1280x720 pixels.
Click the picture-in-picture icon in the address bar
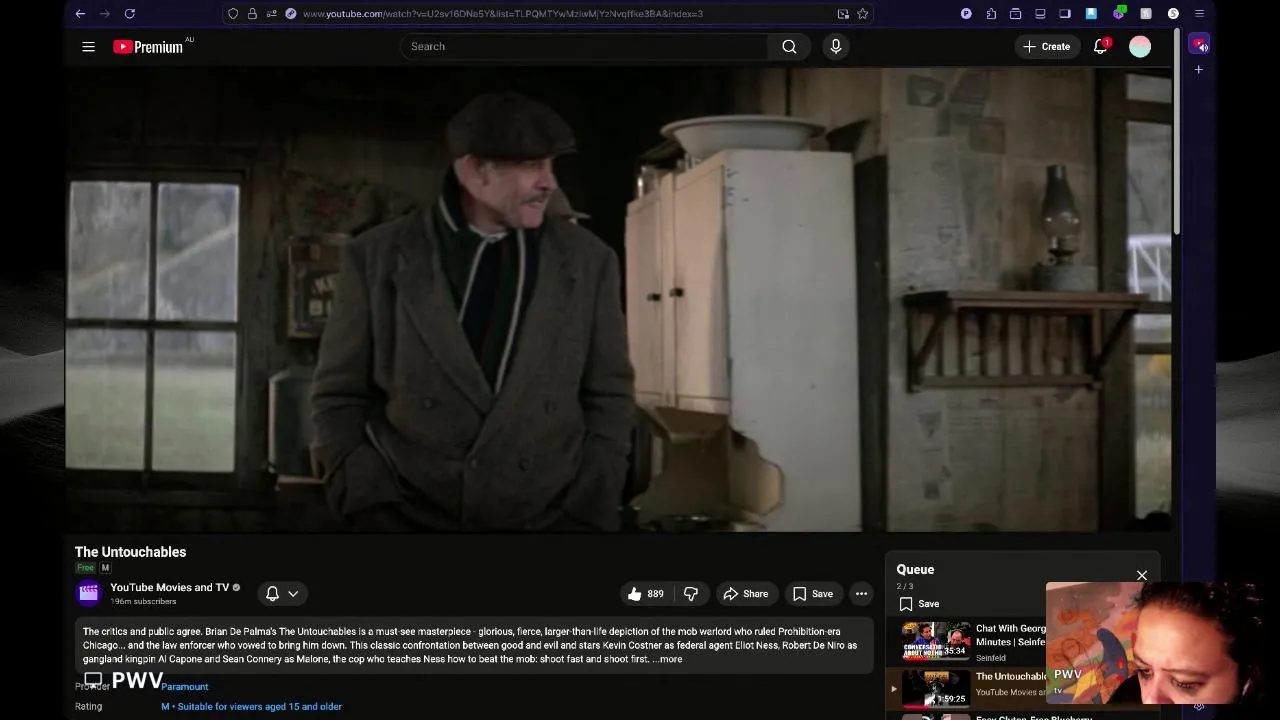(843, 14)
